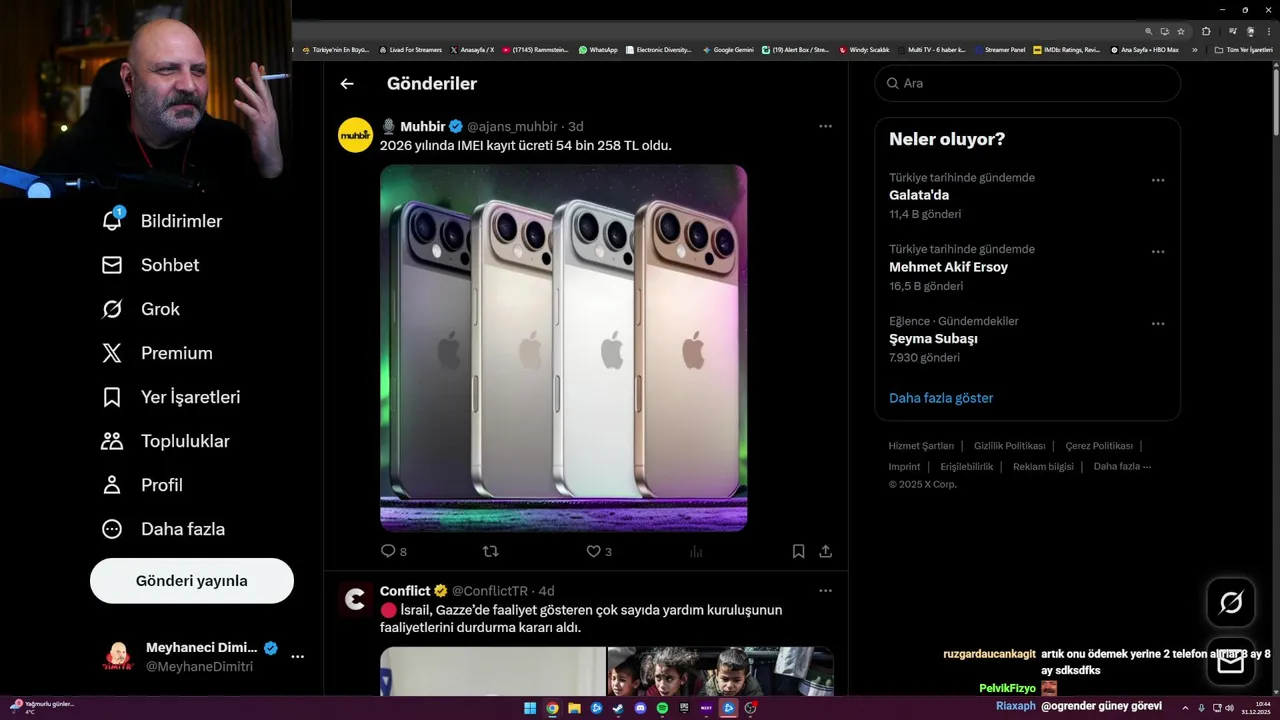The width and height of the screenshot is (1280, 720).
Task: Open options for Mehmet Akif Ersoy trend
Action: (x=1158, y=252)
